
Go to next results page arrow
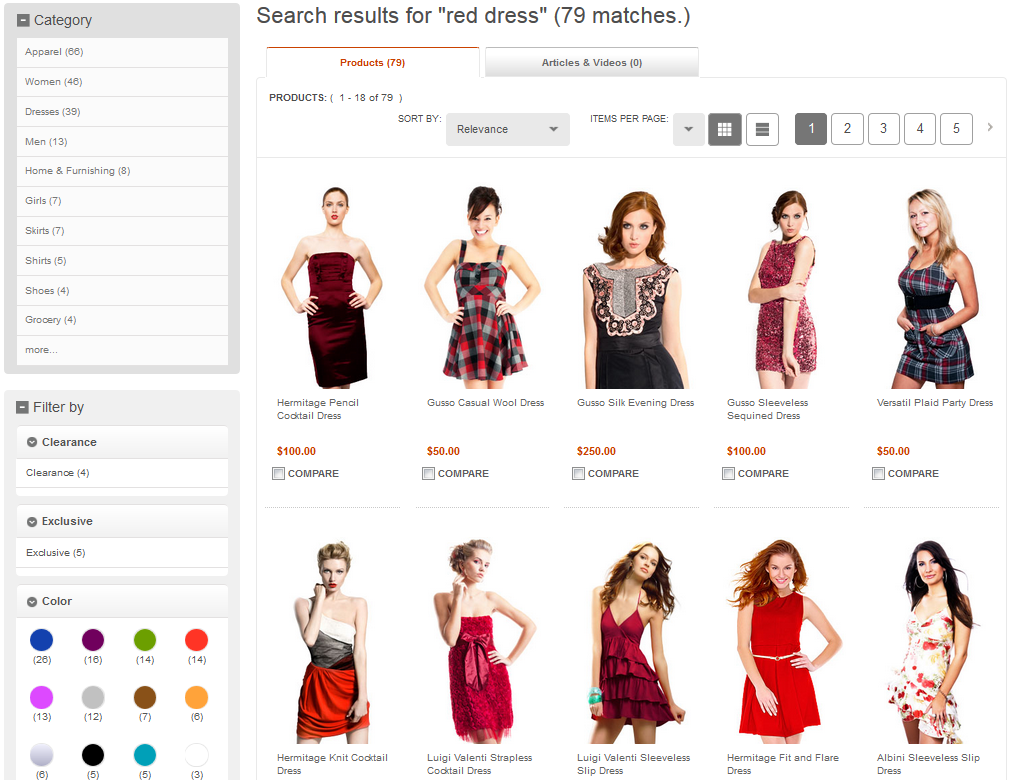[990, 128]
